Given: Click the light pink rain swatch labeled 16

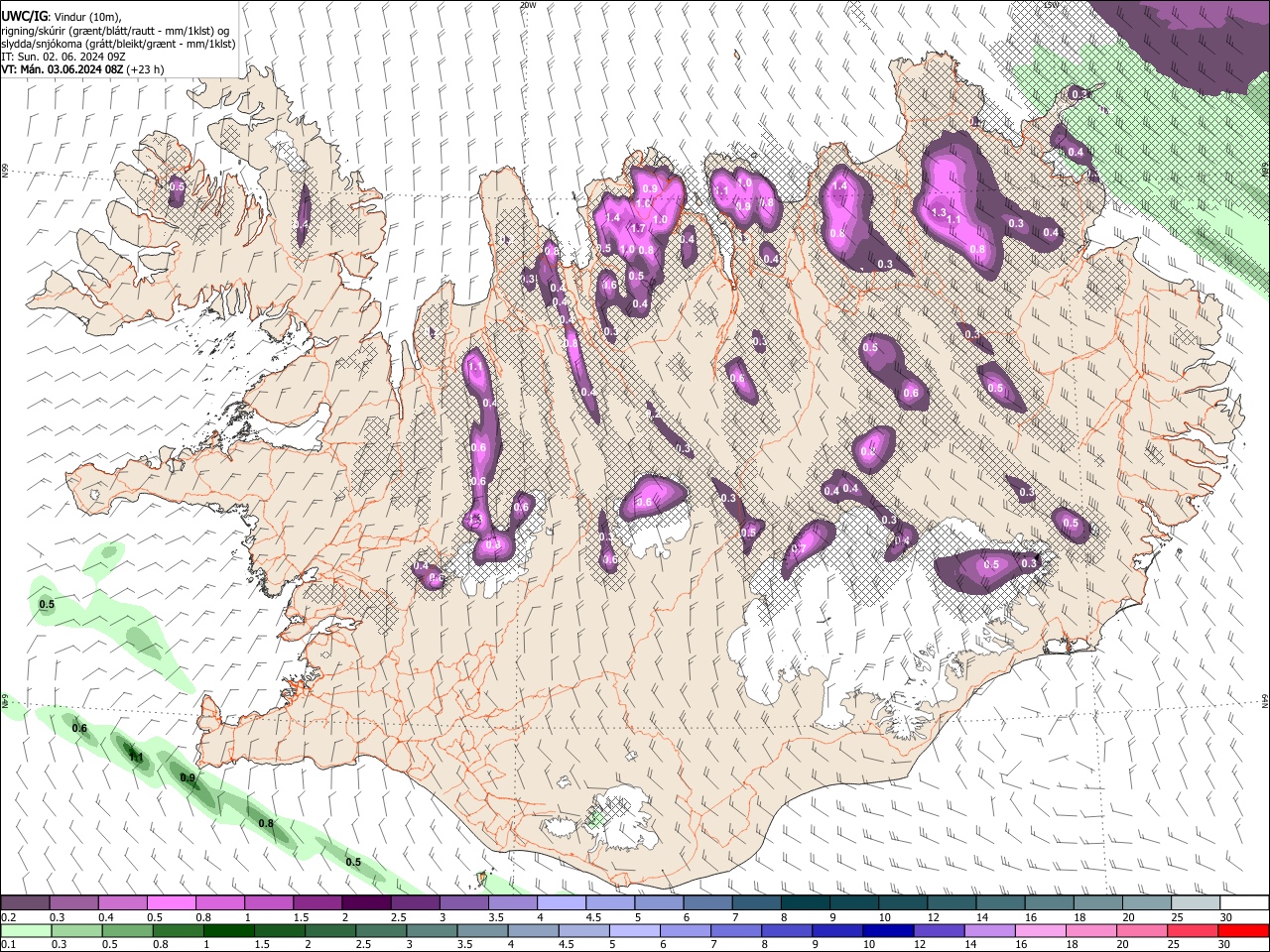Looking at the screenshot, I should (x=1041, y=930).
